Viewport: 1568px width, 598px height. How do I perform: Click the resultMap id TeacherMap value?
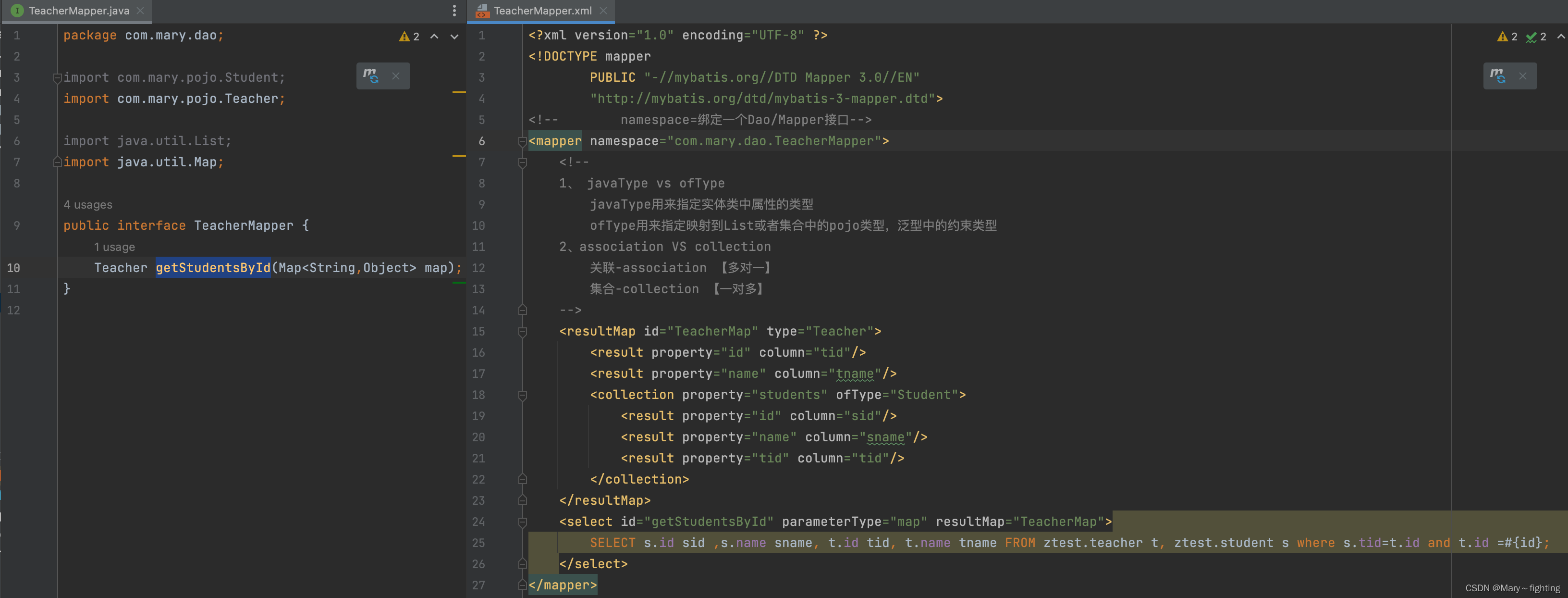pos(712,331)
